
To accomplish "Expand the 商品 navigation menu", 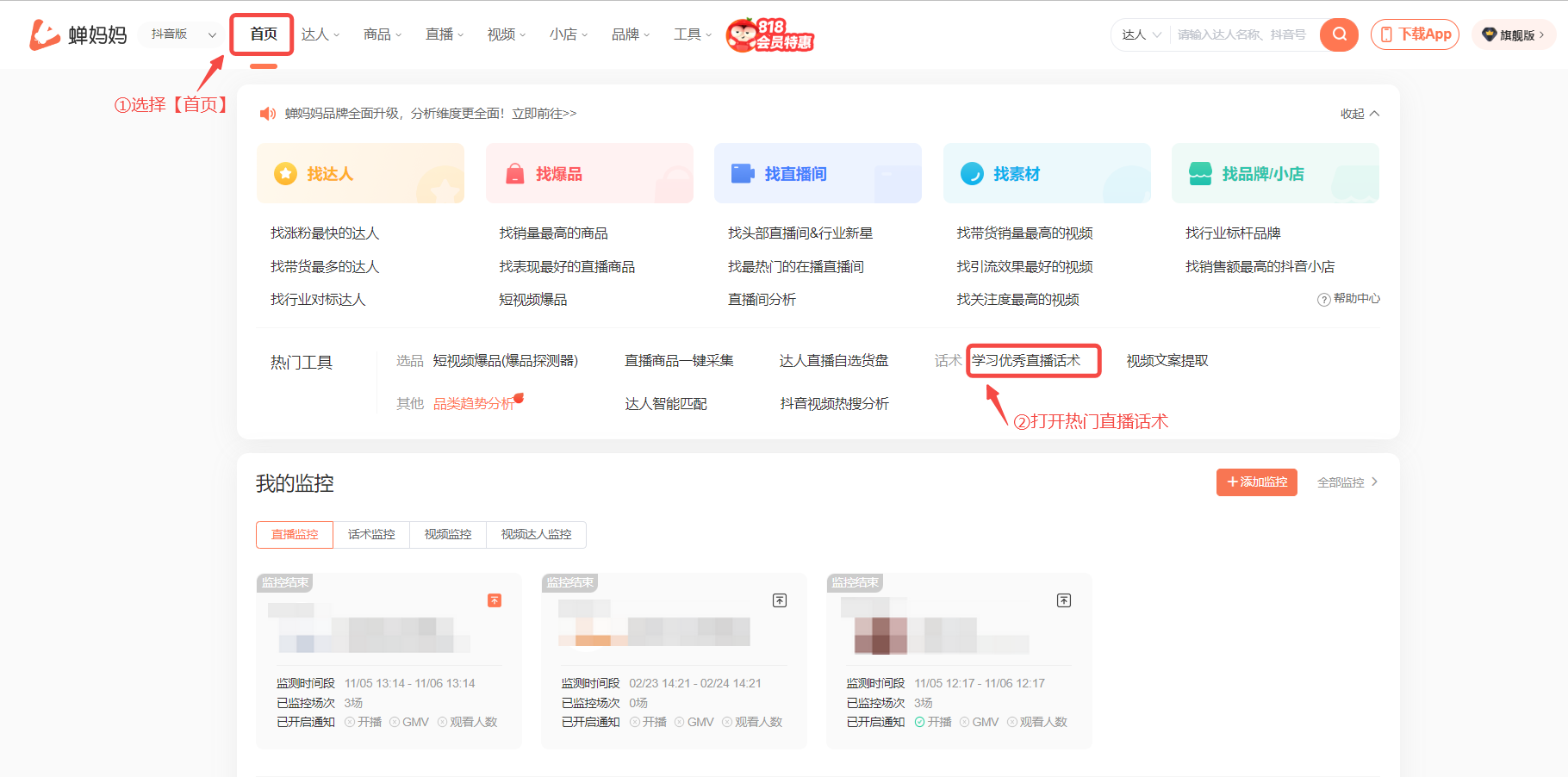I will pyautogui.click(x=383, y=34).
